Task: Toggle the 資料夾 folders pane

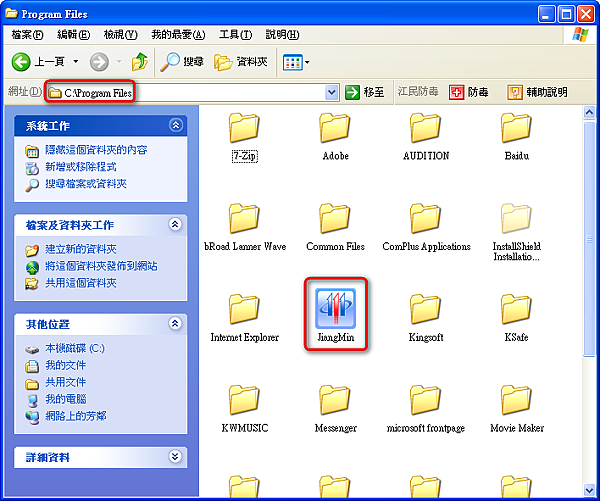Action: [241, 62]
